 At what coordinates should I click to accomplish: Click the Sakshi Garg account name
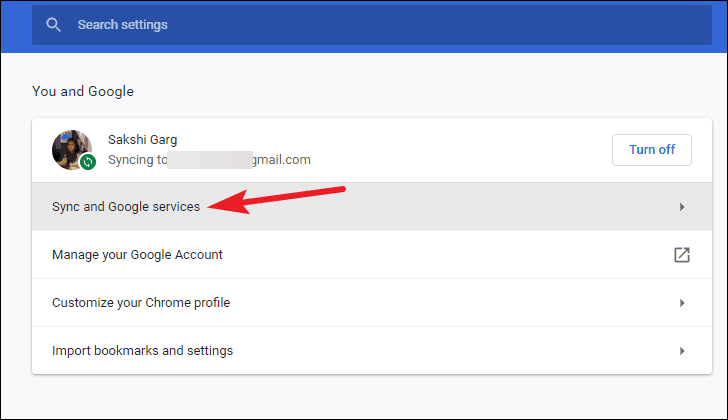(x=143, y=140)
